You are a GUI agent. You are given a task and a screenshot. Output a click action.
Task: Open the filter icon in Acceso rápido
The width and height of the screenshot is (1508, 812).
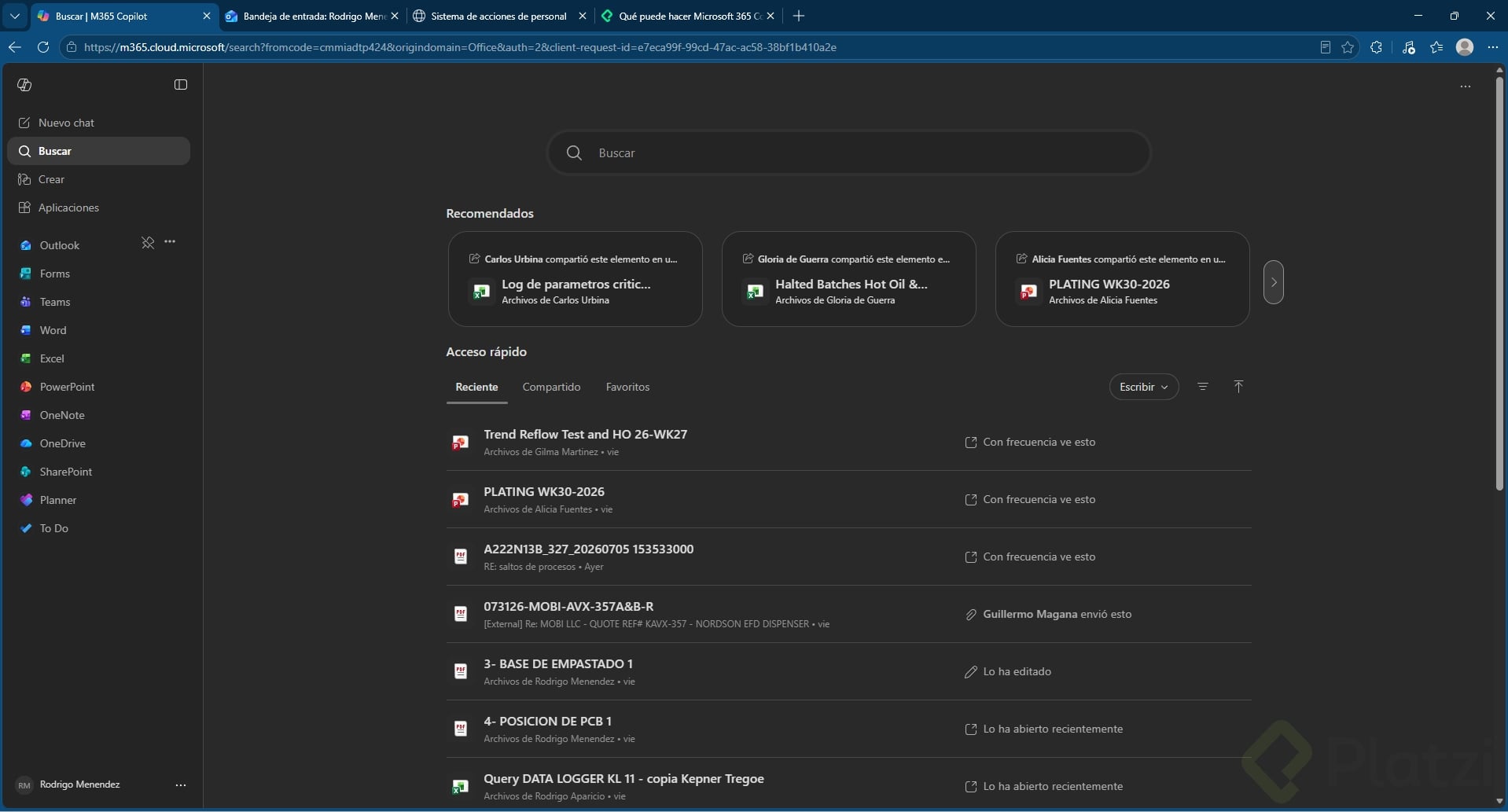[x=1203, y=387]
